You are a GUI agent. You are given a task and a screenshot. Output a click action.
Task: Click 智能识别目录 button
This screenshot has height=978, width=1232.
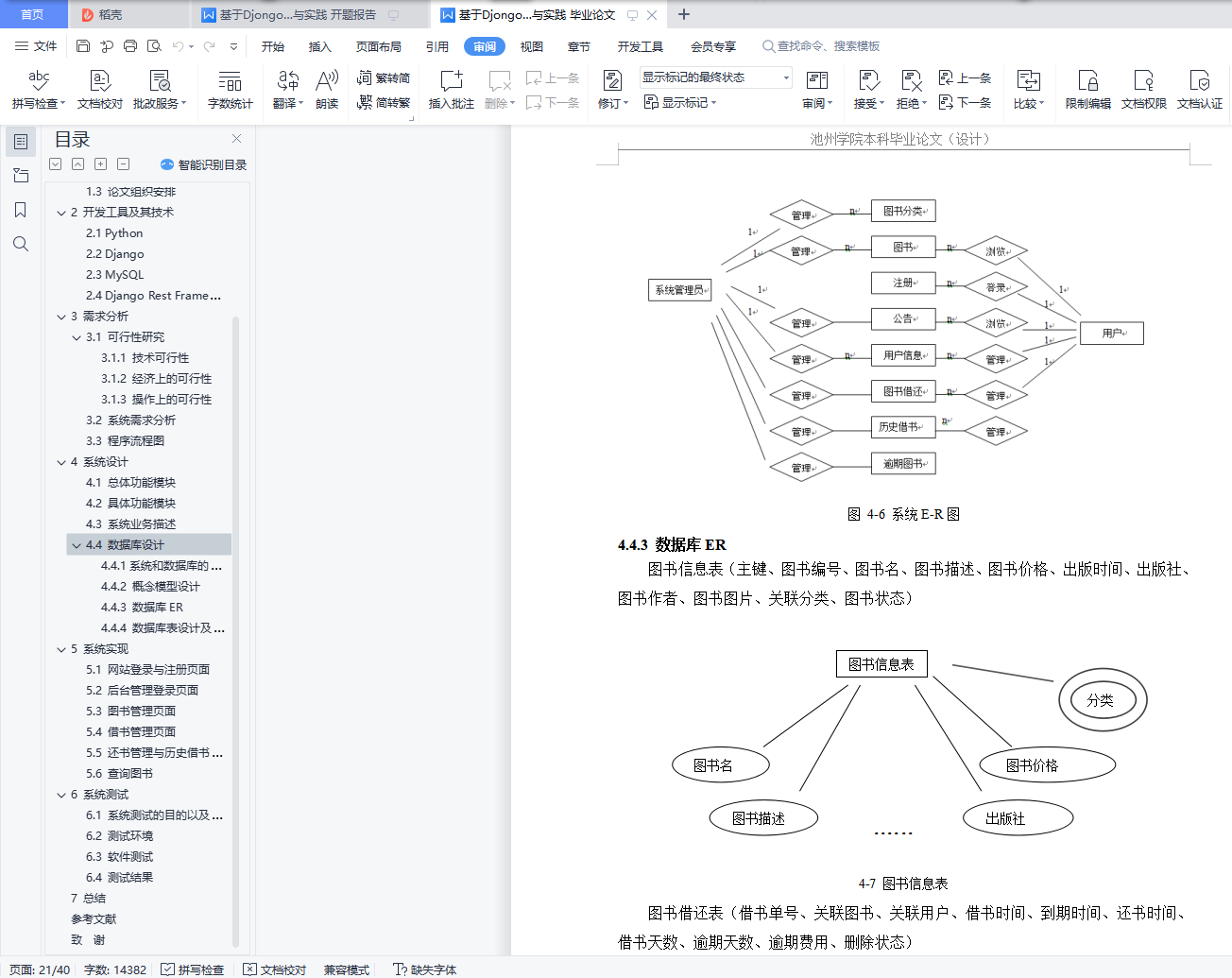(x=204, y=164)
